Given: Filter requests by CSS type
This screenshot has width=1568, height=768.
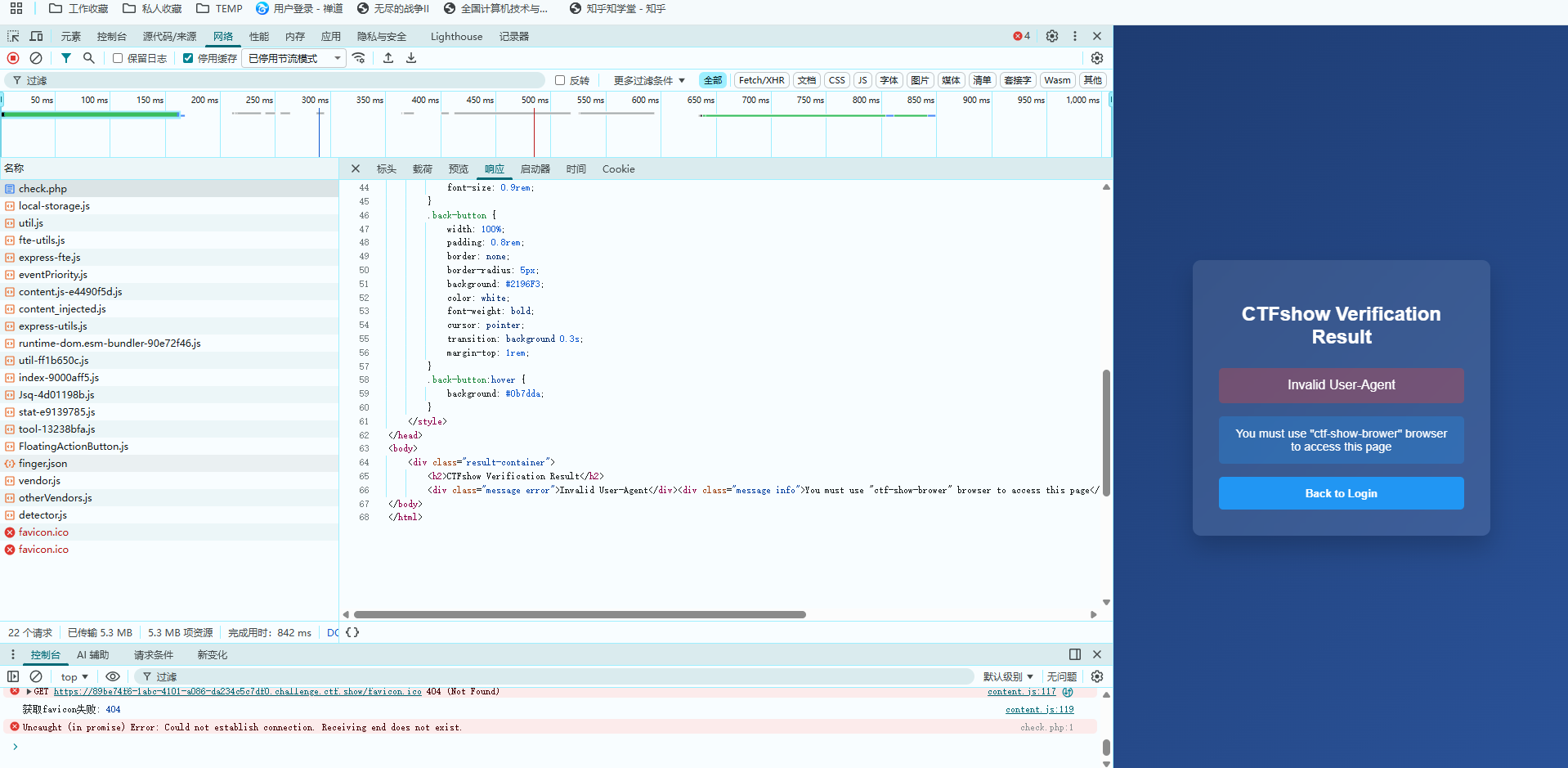Looking at the screenshot, I should coord(836,80).
